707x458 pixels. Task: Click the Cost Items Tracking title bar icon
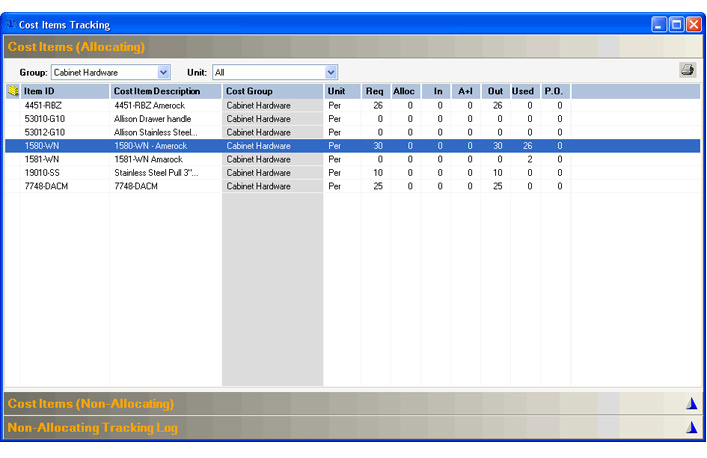click(10, 24)
